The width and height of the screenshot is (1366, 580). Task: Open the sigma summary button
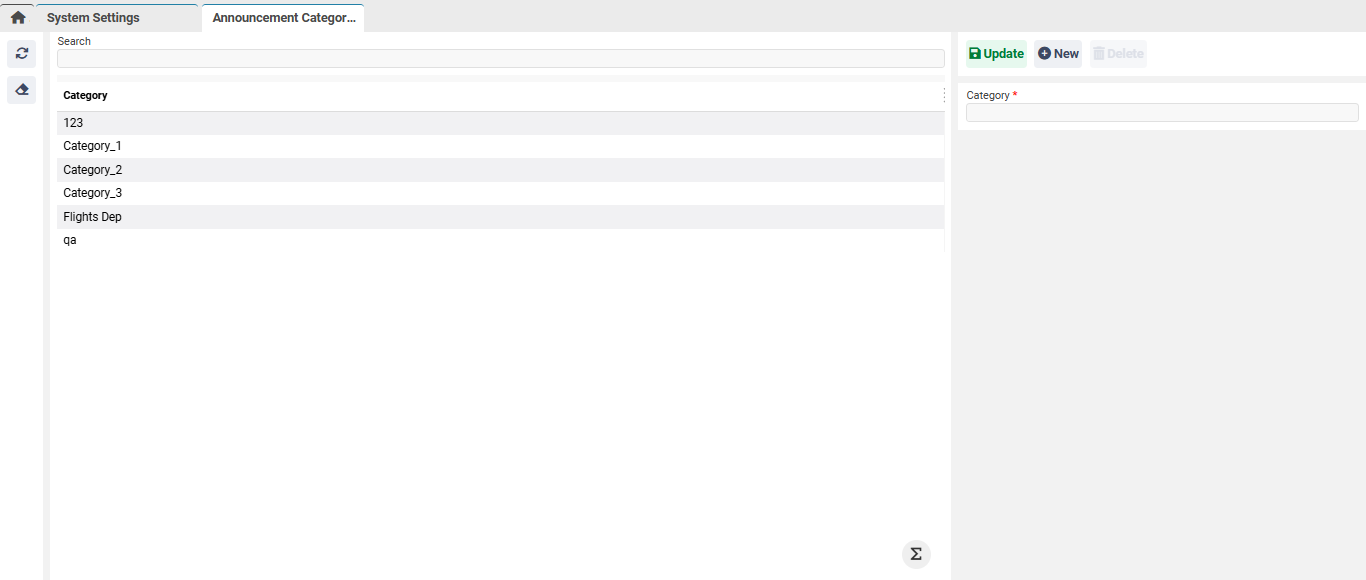click(915, 554)
